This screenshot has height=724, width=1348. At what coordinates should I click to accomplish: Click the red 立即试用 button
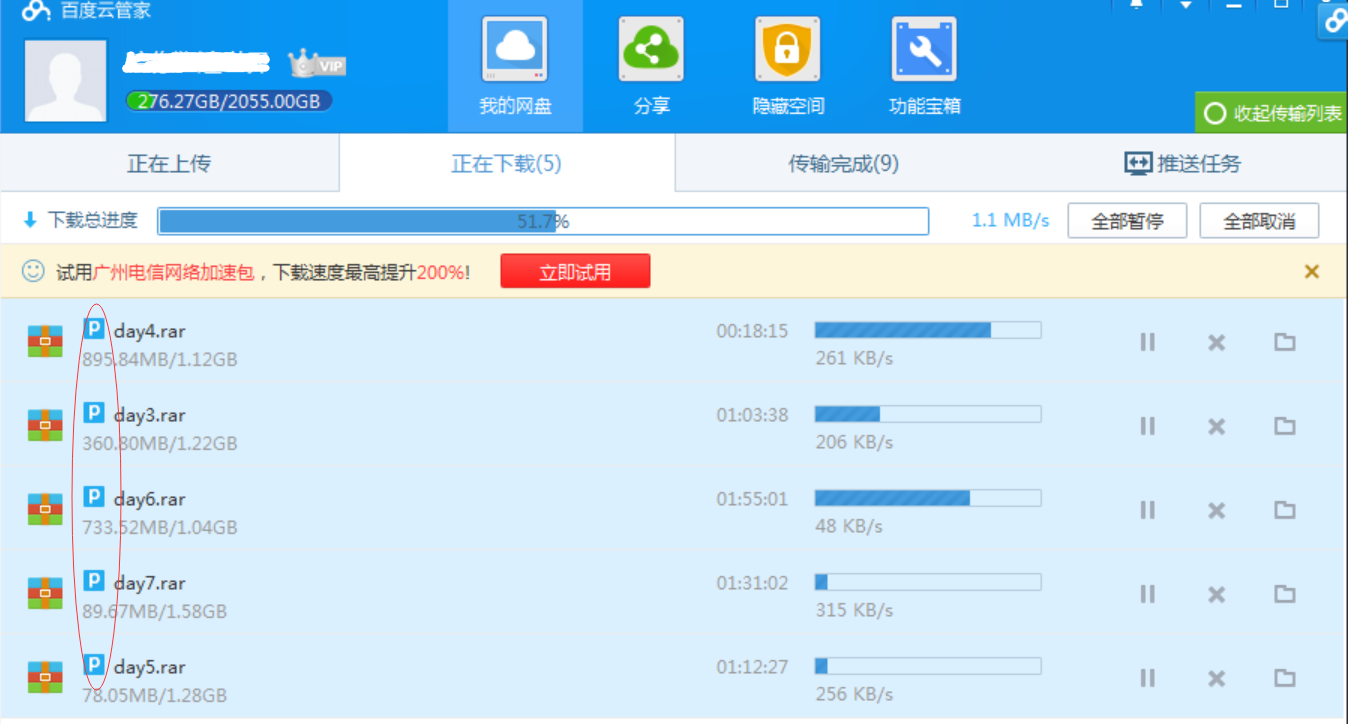575,272
